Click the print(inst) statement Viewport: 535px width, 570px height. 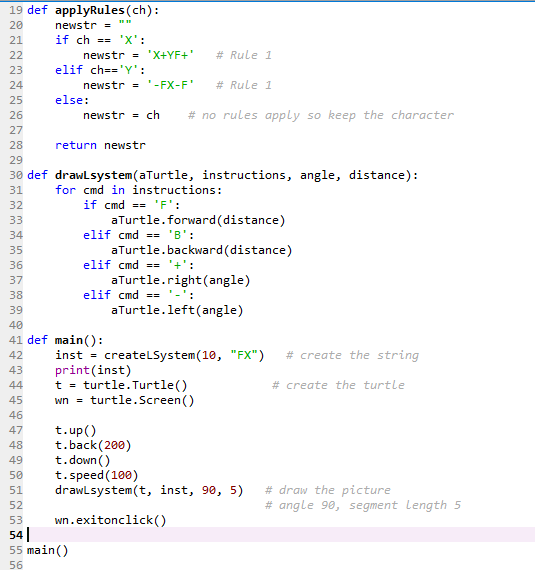click(93, 370)
